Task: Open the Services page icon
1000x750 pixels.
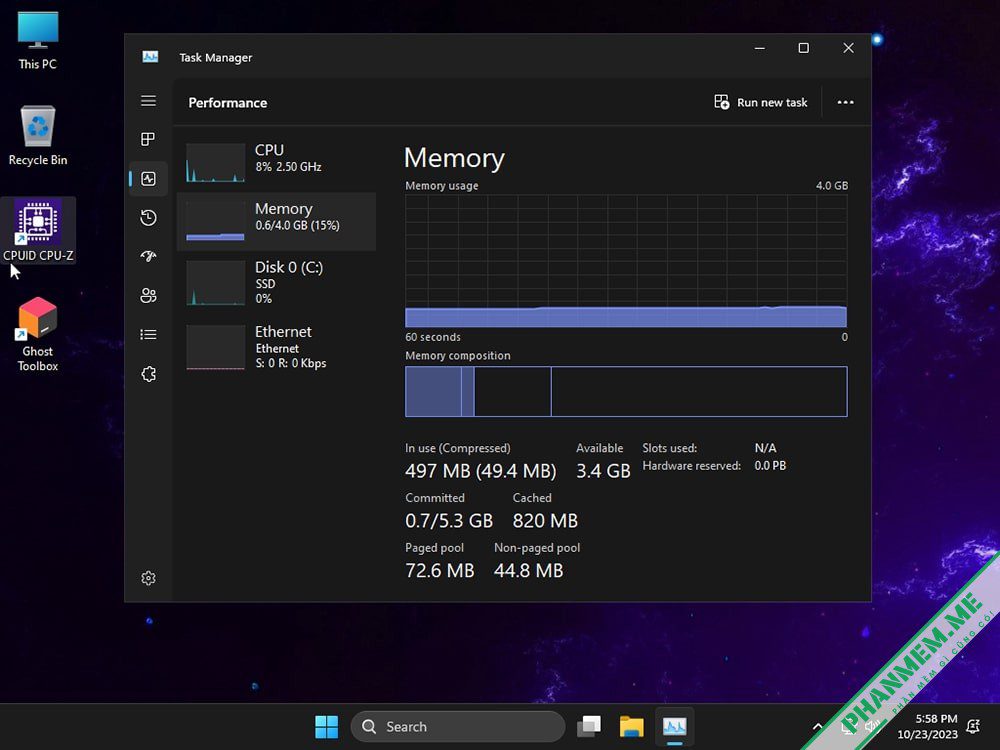Action: (x=148, y=374)
